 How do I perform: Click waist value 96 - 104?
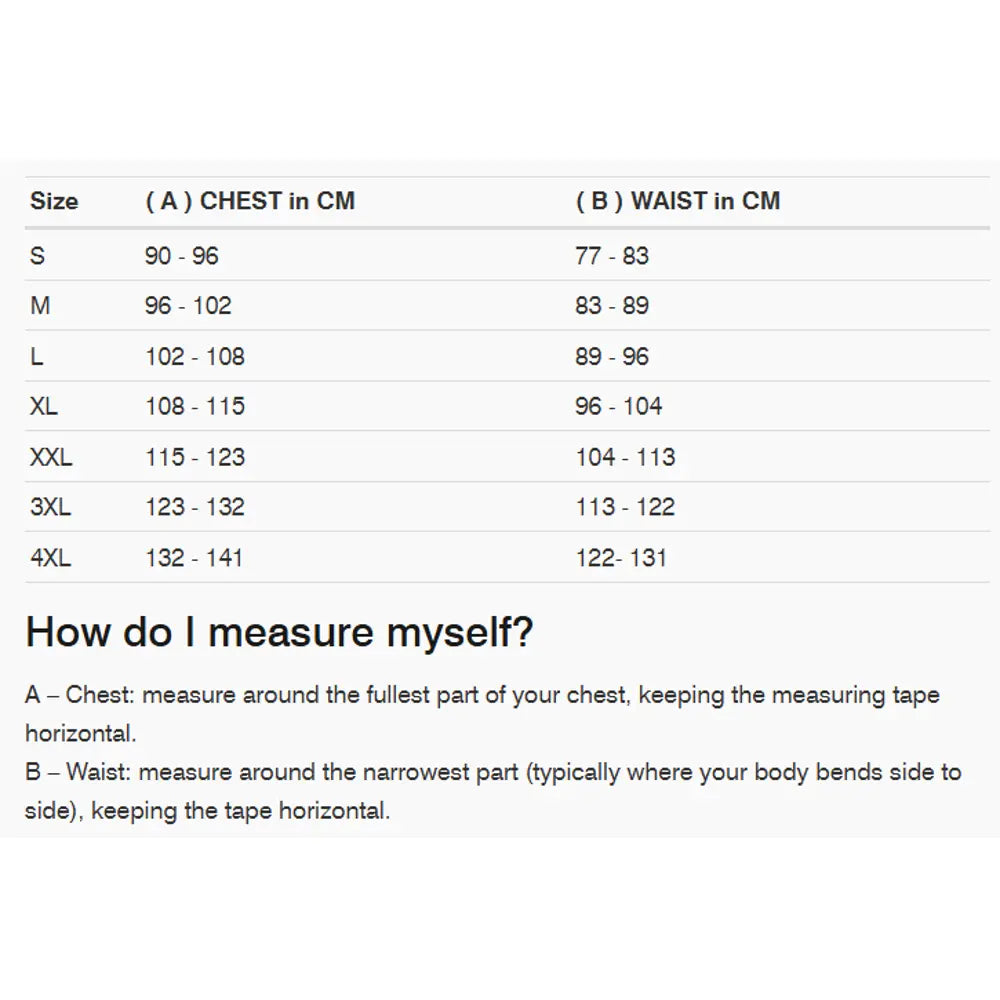(619, 407)
